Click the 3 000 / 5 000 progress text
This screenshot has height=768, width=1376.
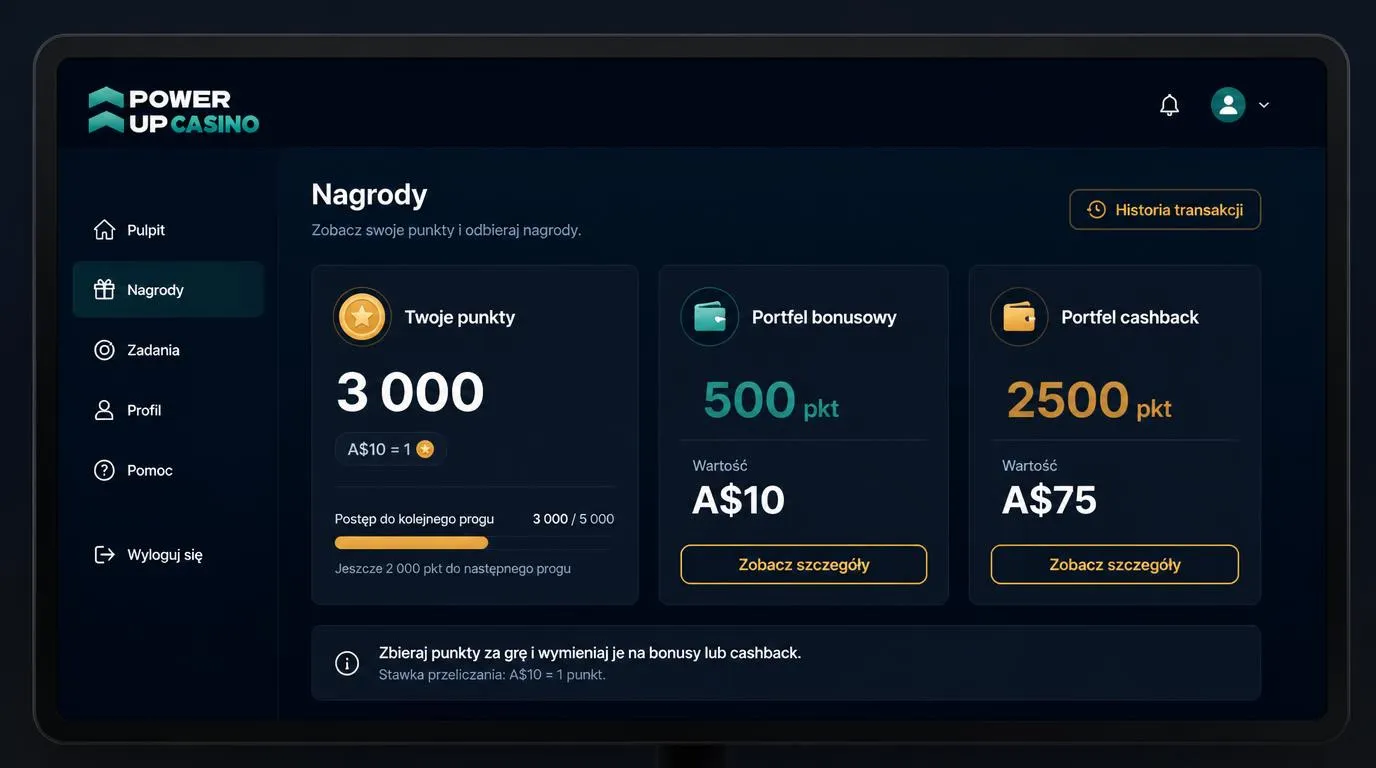pyautogui.click(x=573, y=519)
